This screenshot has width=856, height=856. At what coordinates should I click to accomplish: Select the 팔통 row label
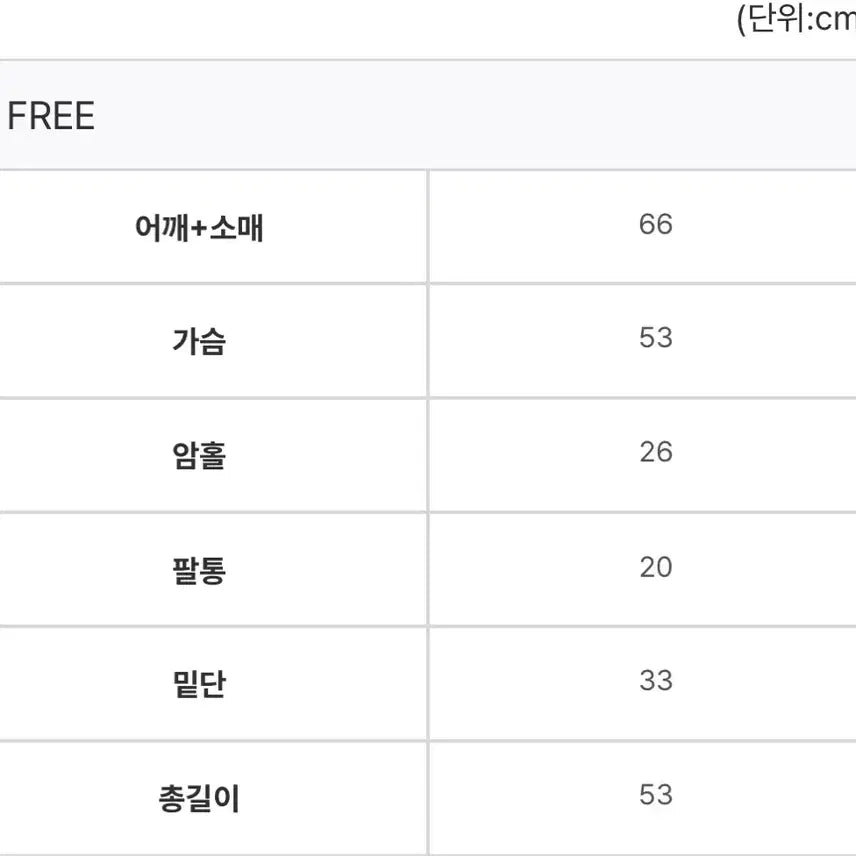200,571
